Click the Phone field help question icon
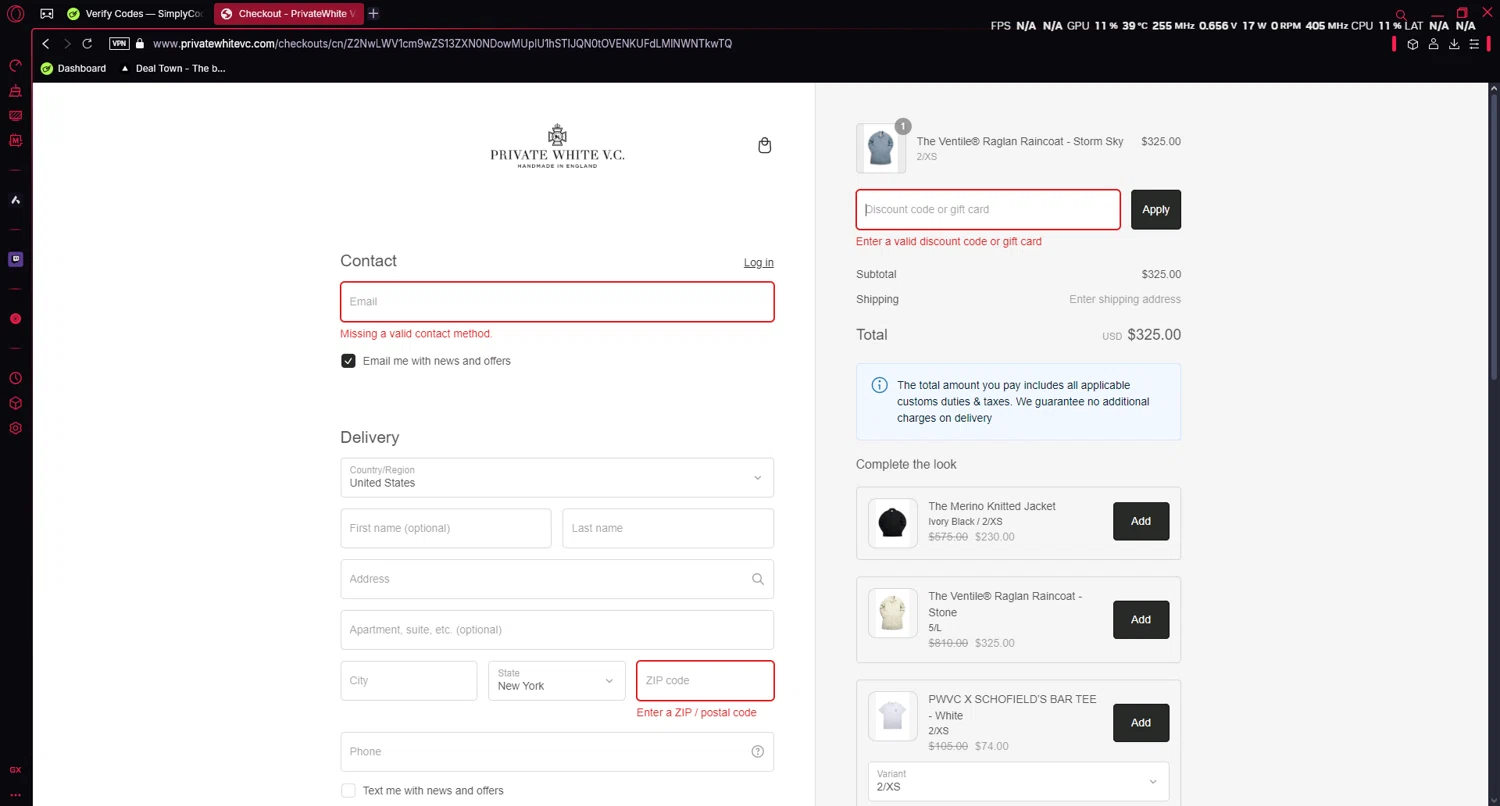The height and width of the screenshot is (806, 1500). tap(757, 752)
